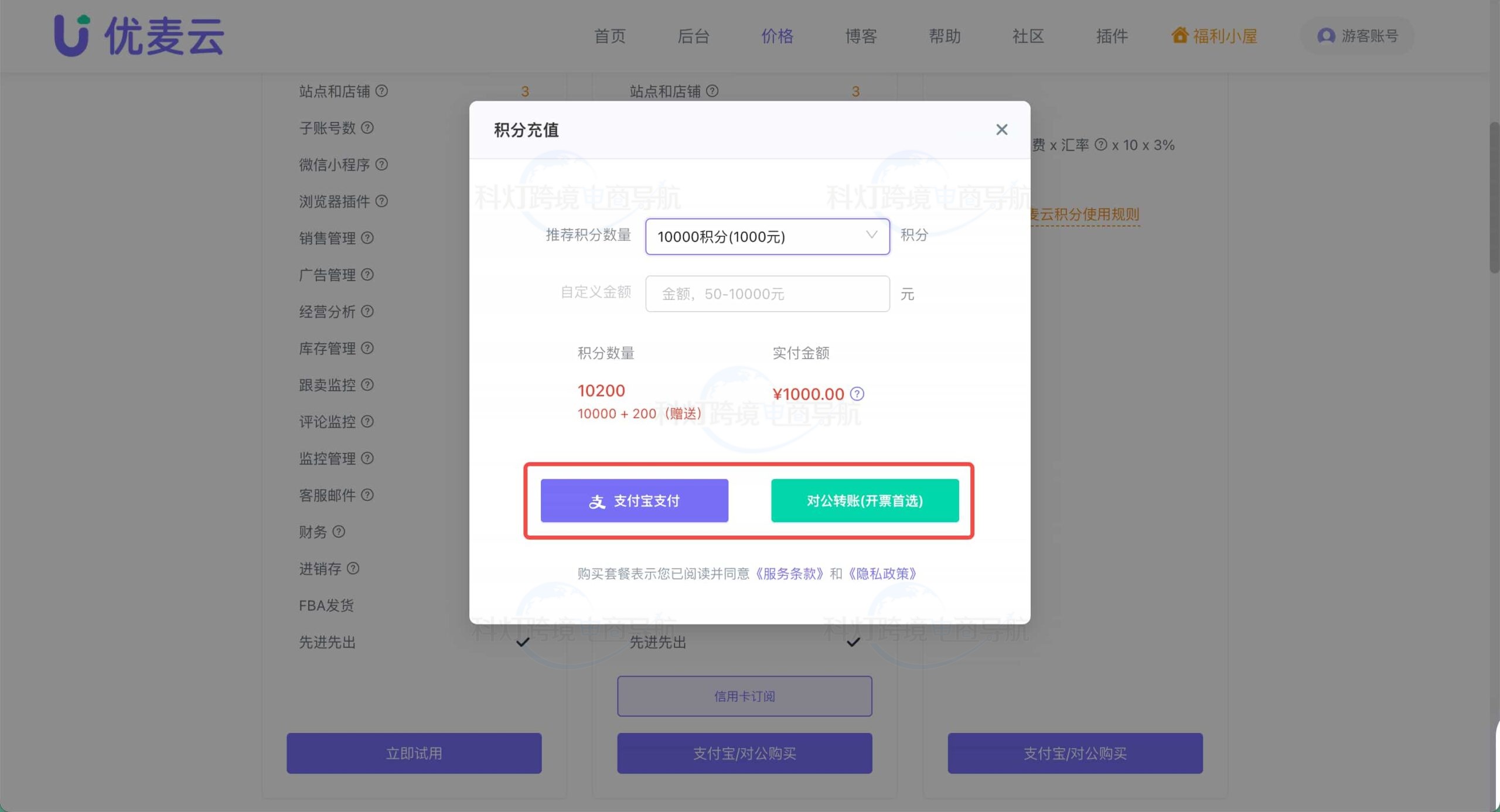Close the 积分充值 dialog
The image size is (1500, 812).
[1002, 129]
